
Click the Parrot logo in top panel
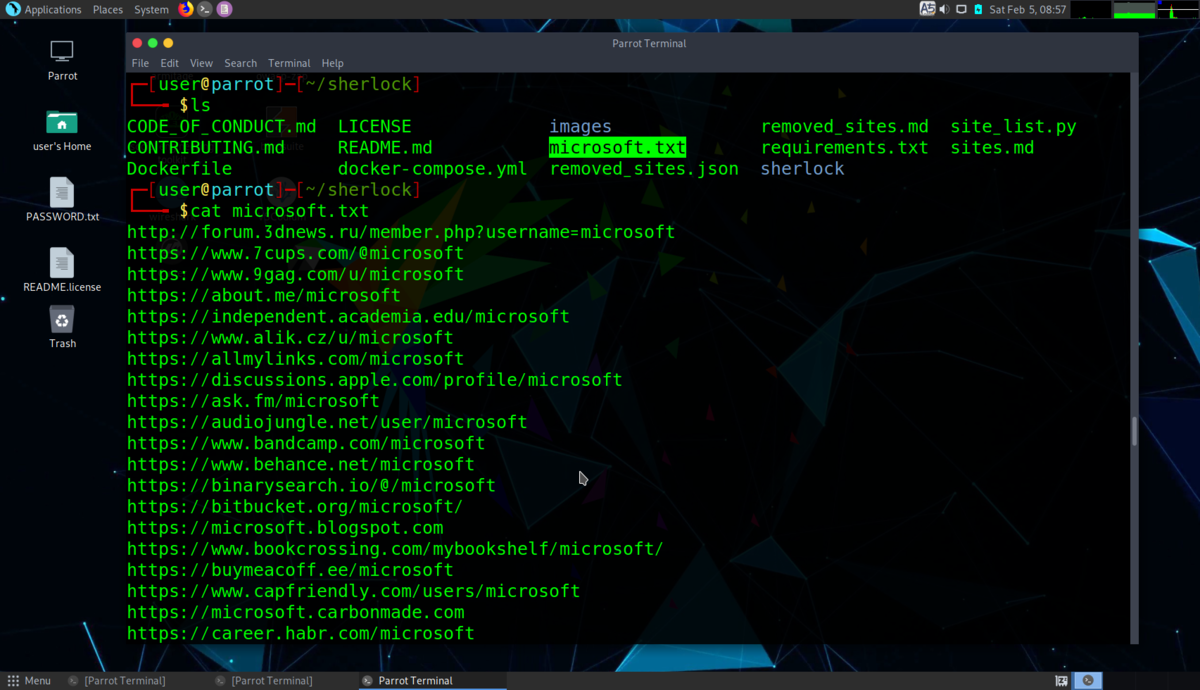point(13,9)
